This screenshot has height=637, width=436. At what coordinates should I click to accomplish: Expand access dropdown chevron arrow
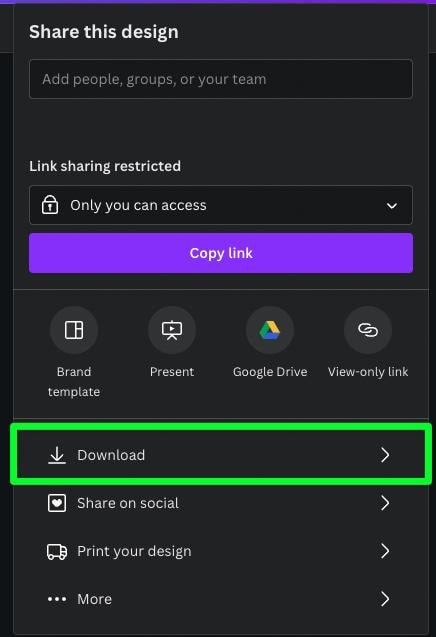click(x=392, y=206)
